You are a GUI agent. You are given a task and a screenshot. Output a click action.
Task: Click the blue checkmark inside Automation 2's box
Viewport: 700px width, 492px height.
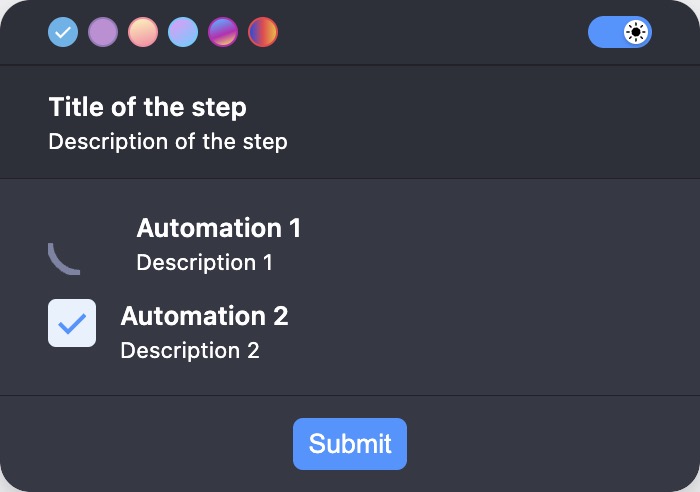[72, 324]
